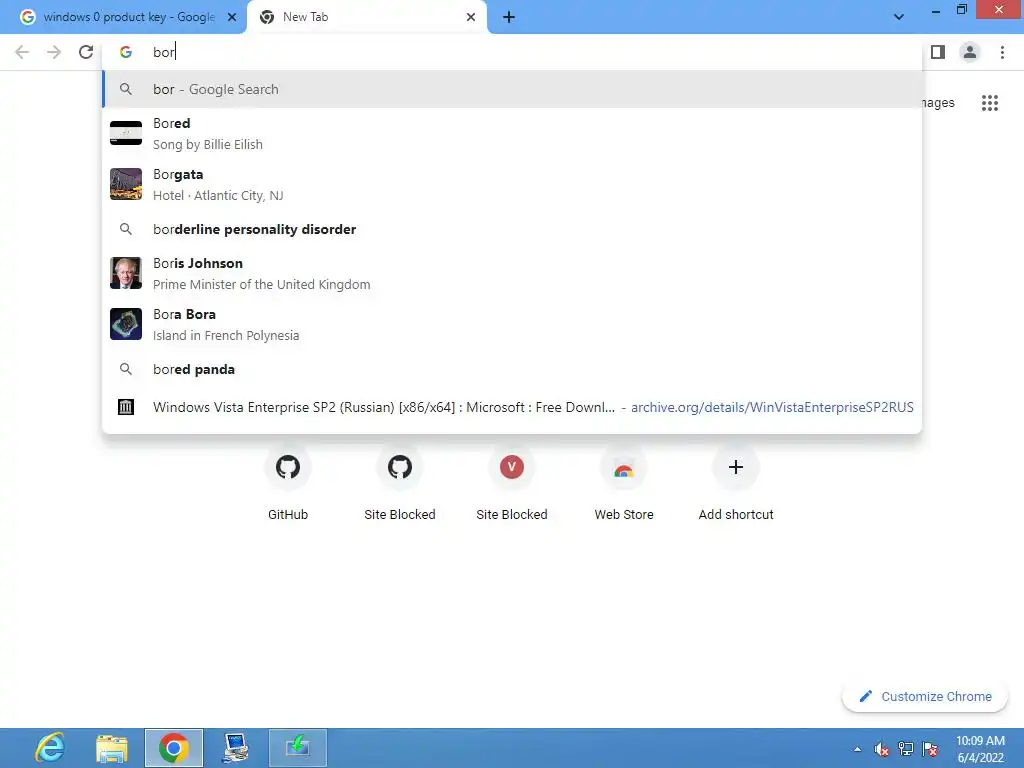The image size is (1024, 768).
Task: Choose the bored panda suggestion
Action: [512, 369]
